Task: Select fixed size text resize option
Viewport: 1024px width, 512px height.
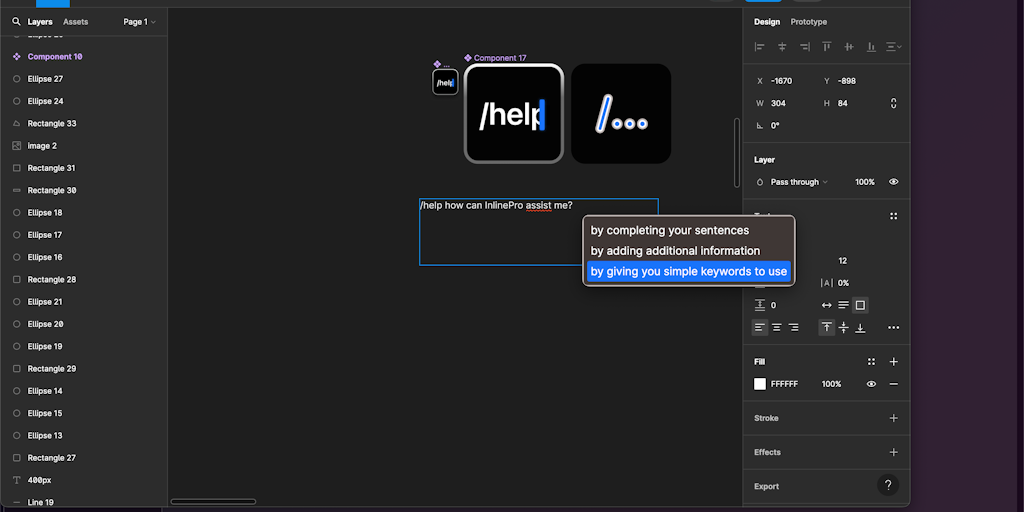Action: point(860,305)
